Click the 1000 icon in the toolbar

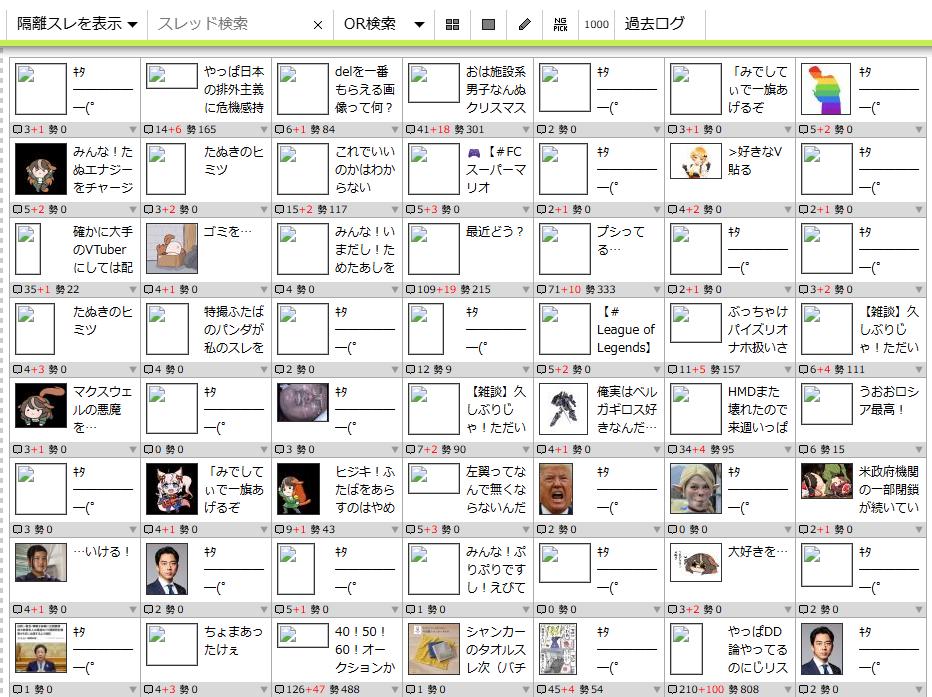click(x=596, y=24)
